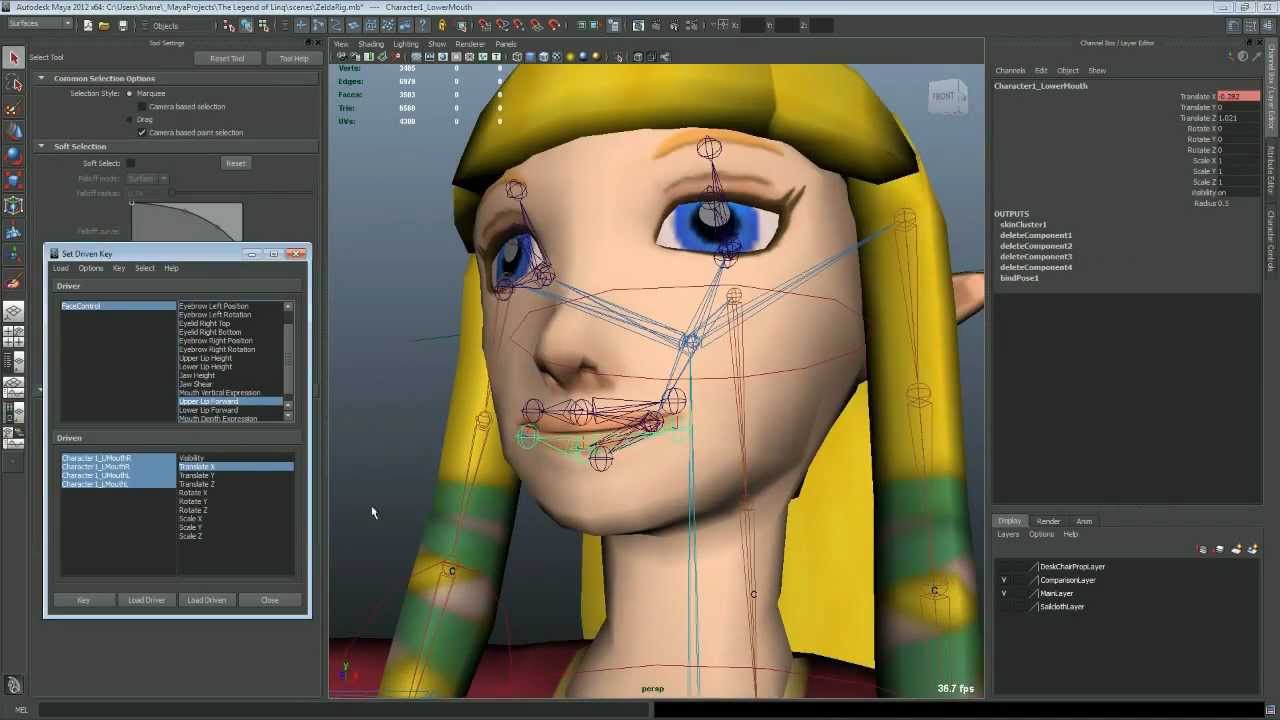
Task: Toggle visibility box of DeskChairPropLayer
Action: tap(1004, 567)
